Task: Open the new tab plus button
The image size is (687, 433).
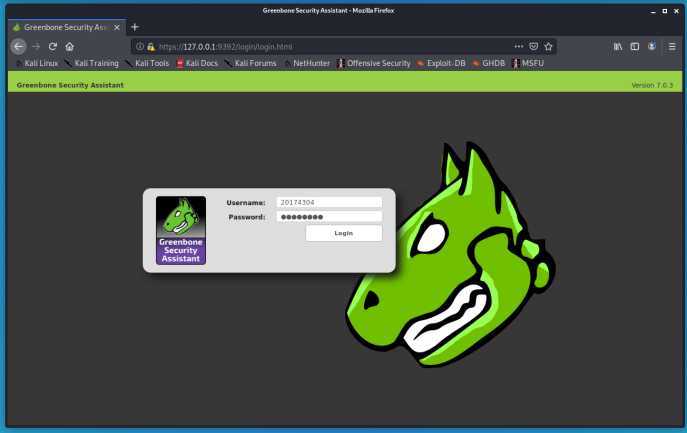Action: point(135,27)
